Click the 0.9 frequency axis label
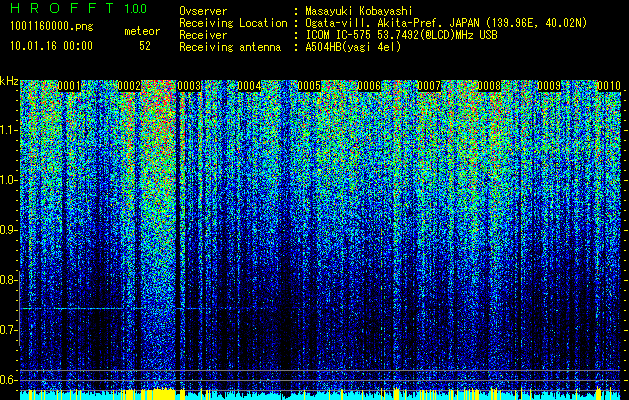This screenshot has height=400, width=629. 8,230
